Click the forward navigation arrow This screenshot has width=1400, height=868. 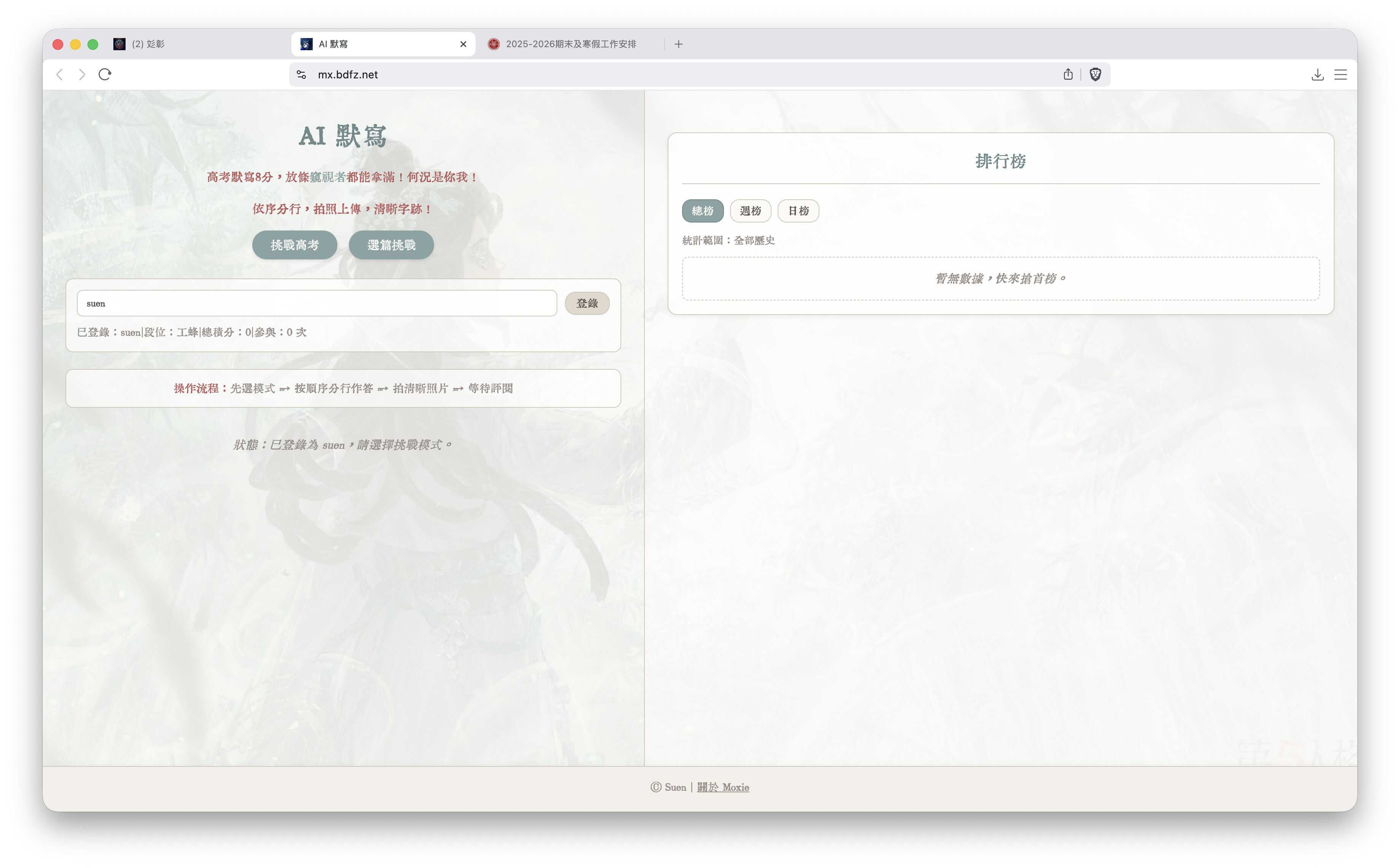[x=81, y=74]
